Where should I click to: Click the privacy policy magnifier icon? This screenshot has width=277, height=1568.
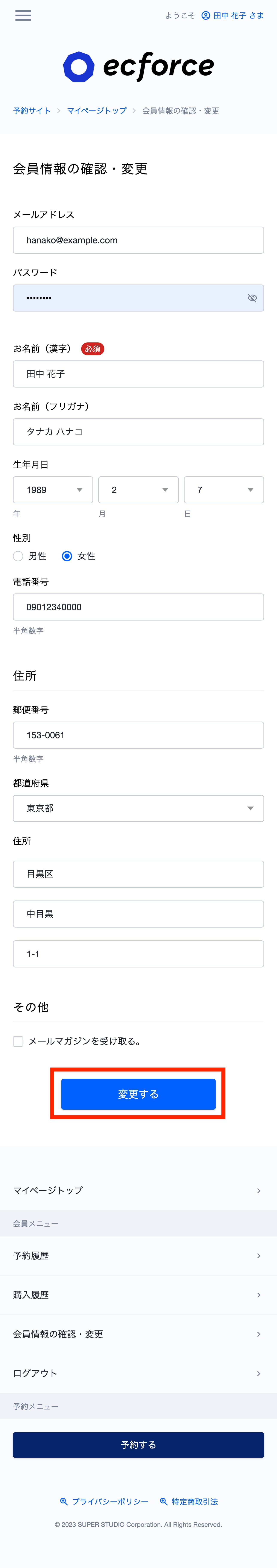tap(64, 1502)
